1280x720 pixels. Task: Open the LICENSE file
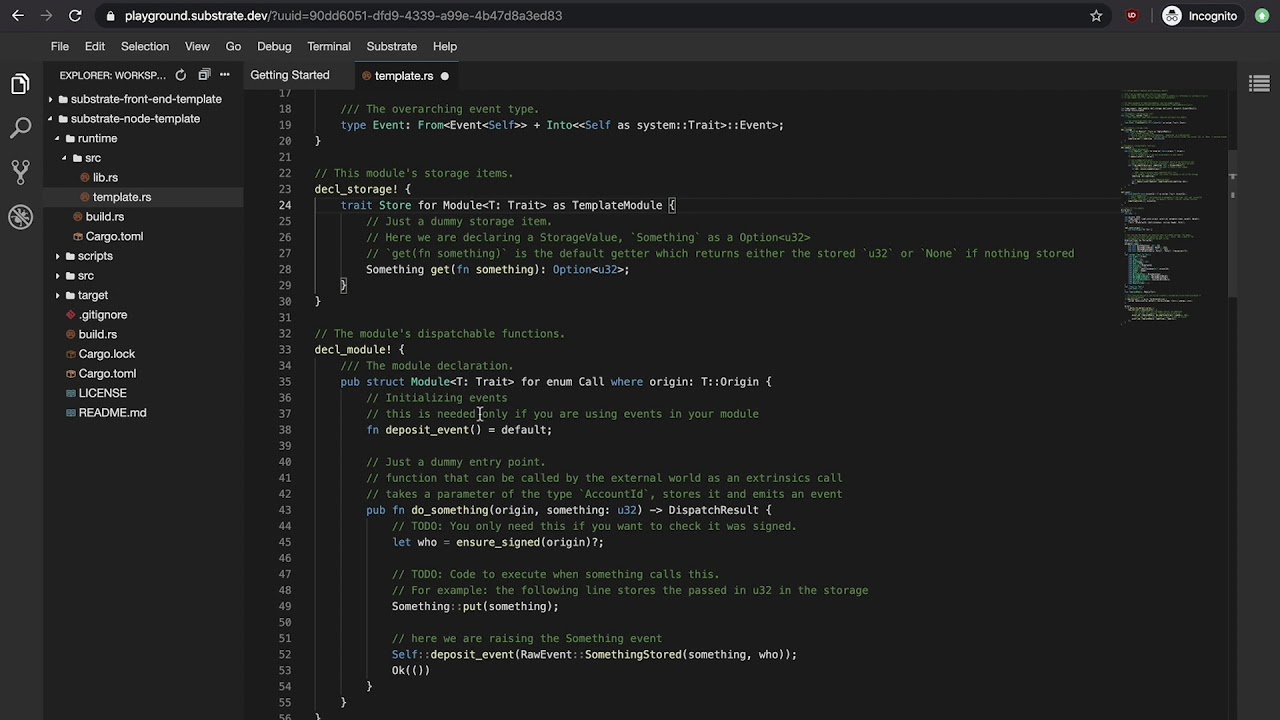point(102,393)
